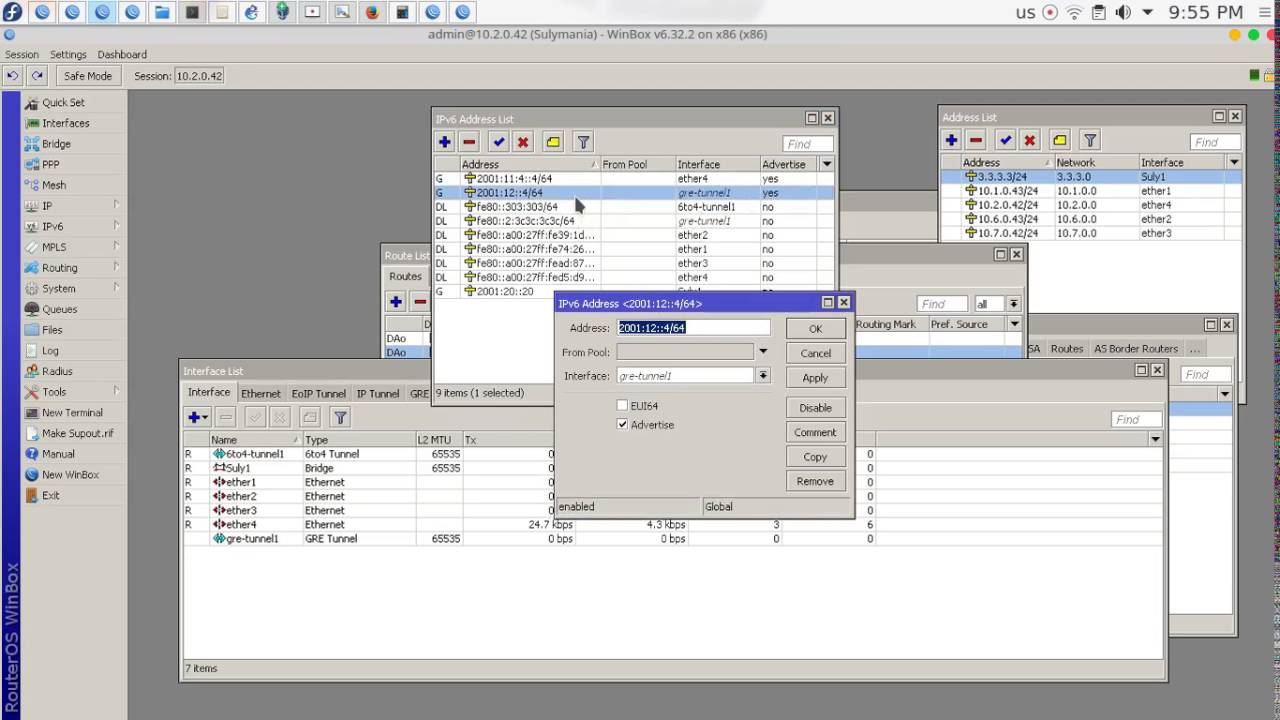
Task: Open Make Supout.rif
Action: point(77,433)
